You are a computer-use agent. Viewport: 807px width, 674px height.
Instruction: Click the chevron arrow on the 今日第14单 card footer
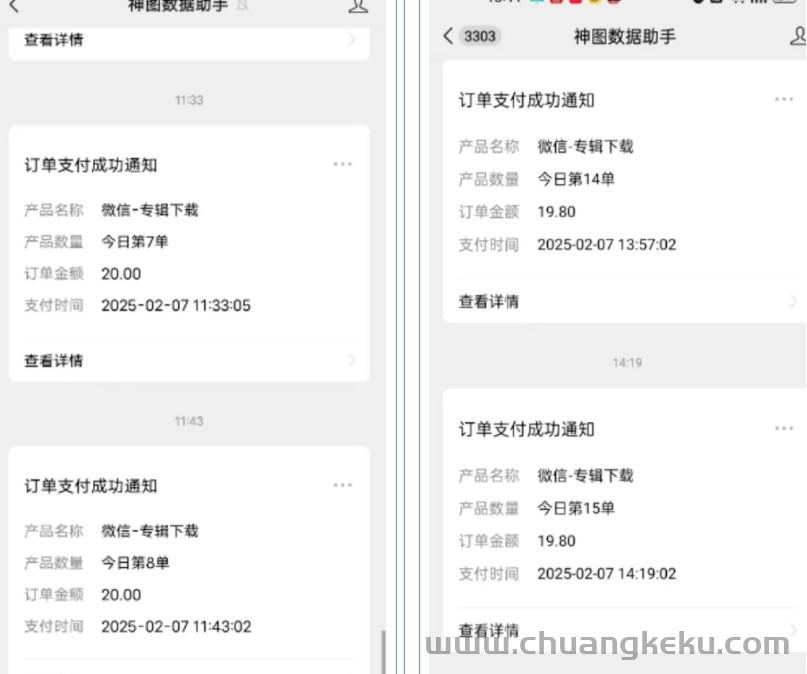pos(793,301)
